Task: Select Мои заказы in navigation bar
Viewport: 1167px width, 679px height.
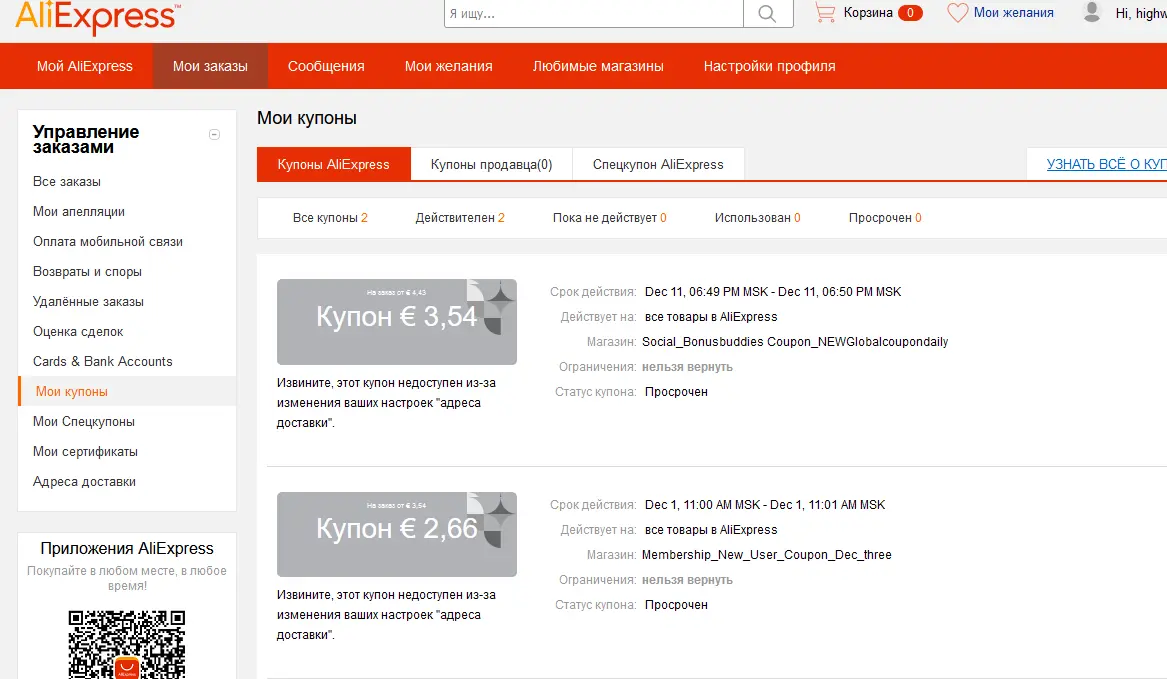Action: [210, 66]
